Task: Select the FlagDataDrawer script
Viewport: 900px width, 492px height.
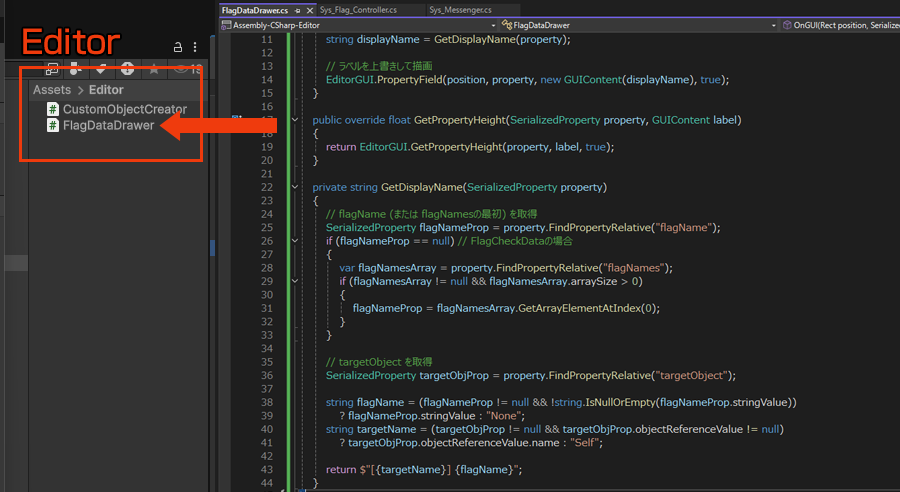Action: click(108, 125)
